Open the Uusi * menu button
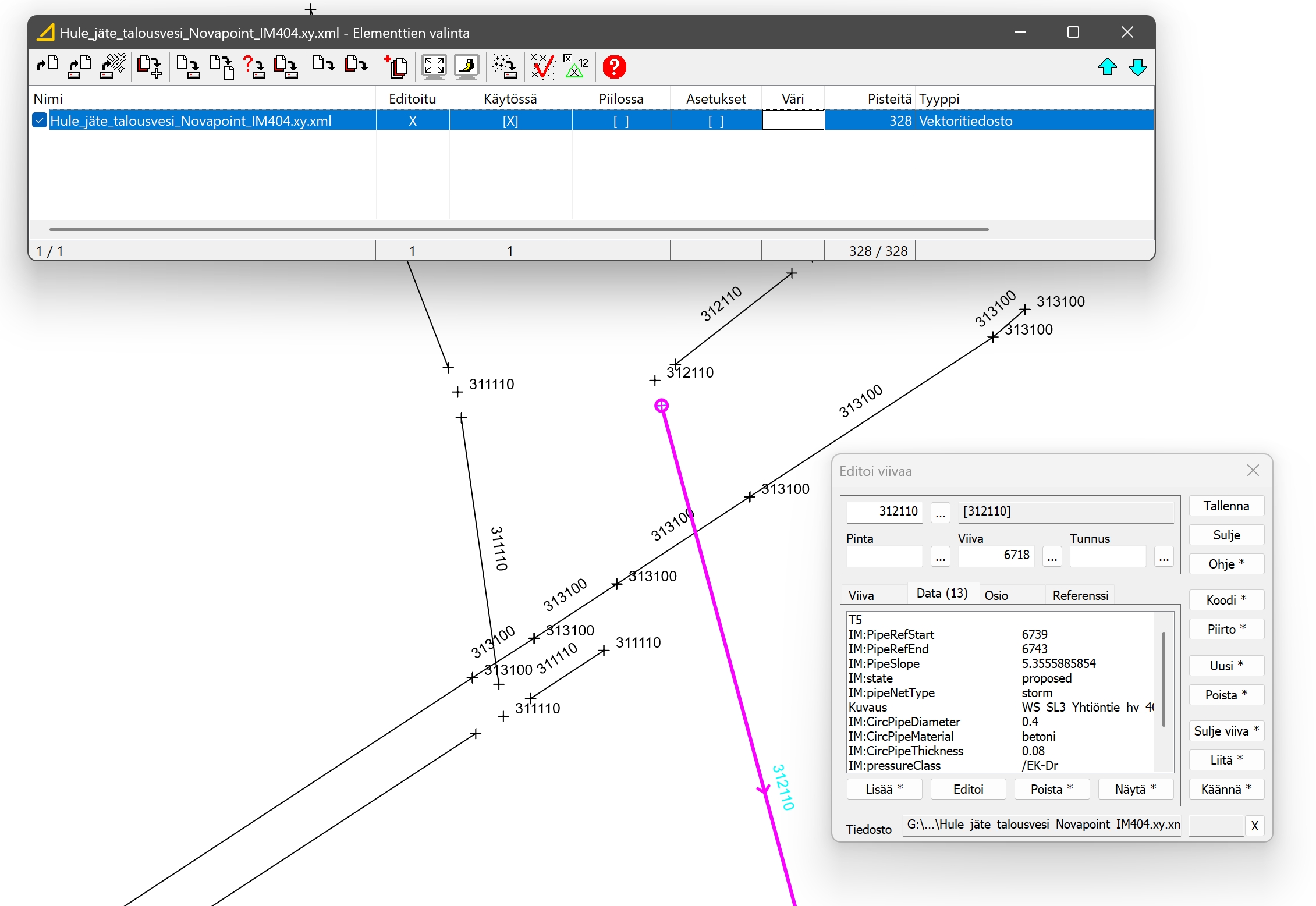 point(1226,666)
